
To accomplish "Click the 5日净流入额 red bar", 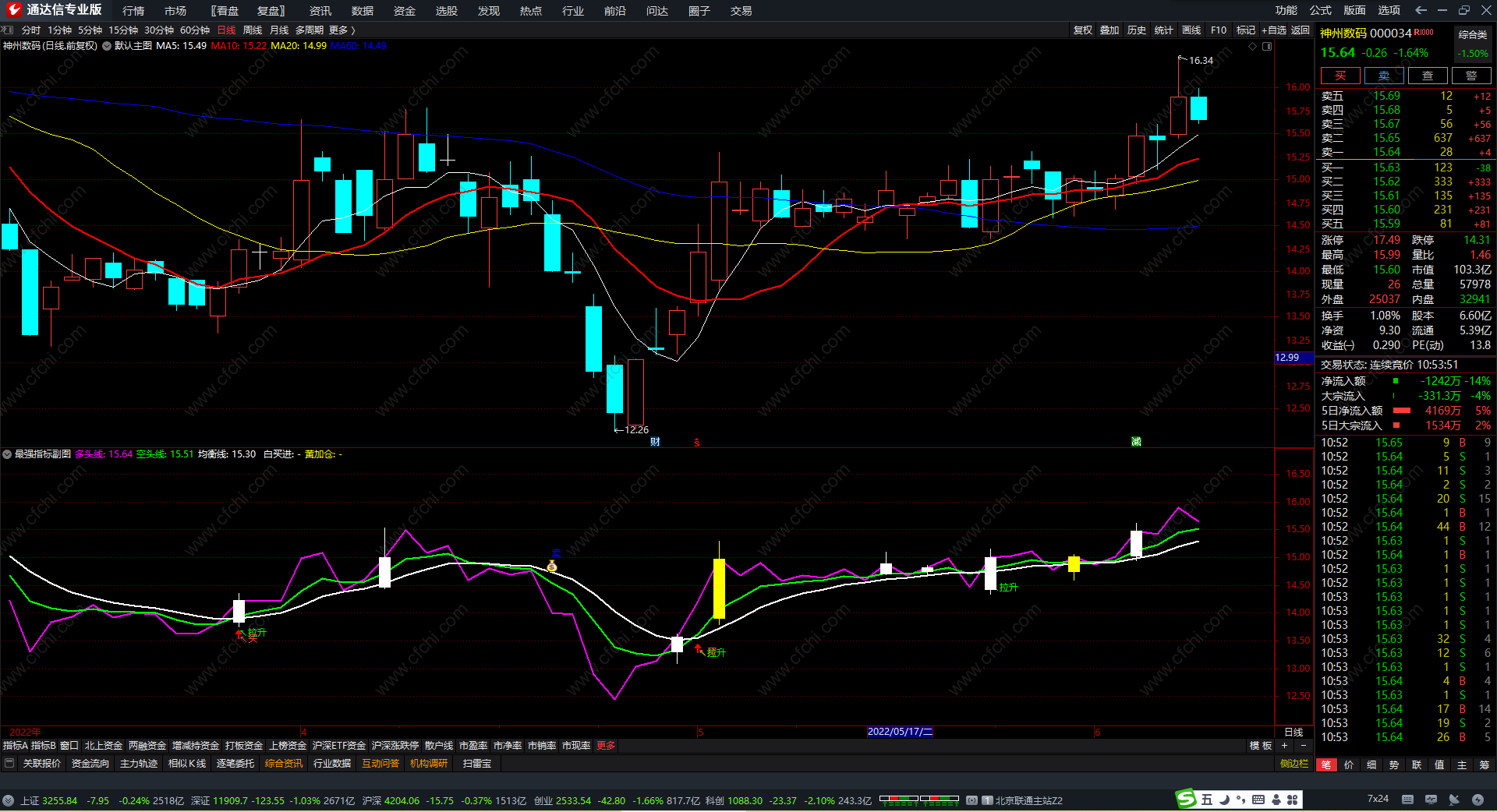I will 1402,411.
